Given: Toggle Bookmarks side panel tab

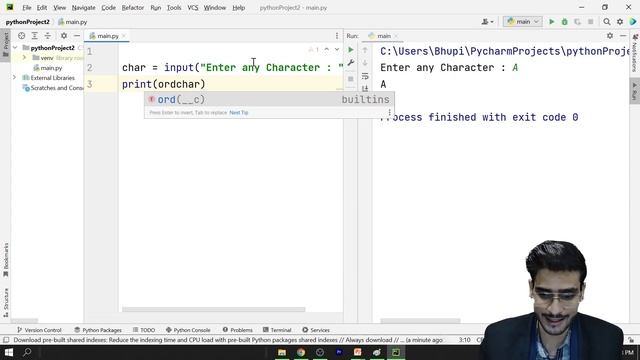Looking at the screenshot, I should pyautogui.click(x=5, y=260).
